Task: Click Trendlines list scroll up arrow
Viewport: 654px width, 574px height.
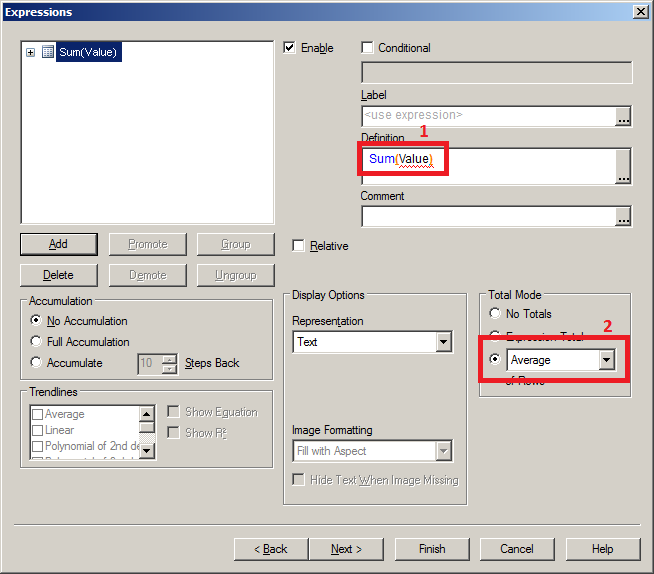Action: pos(147,414)
